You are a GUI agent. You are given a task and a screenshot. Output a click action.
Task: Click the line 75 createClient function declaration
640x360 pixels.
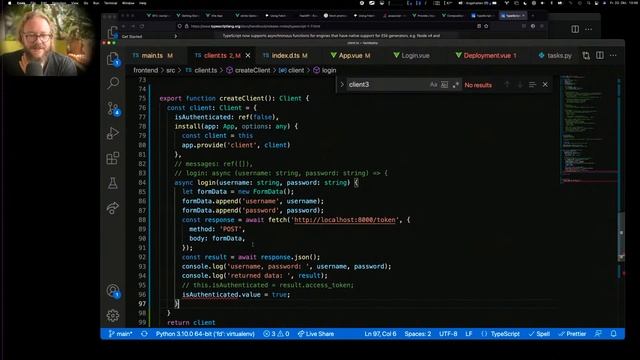tap(234, 98)
